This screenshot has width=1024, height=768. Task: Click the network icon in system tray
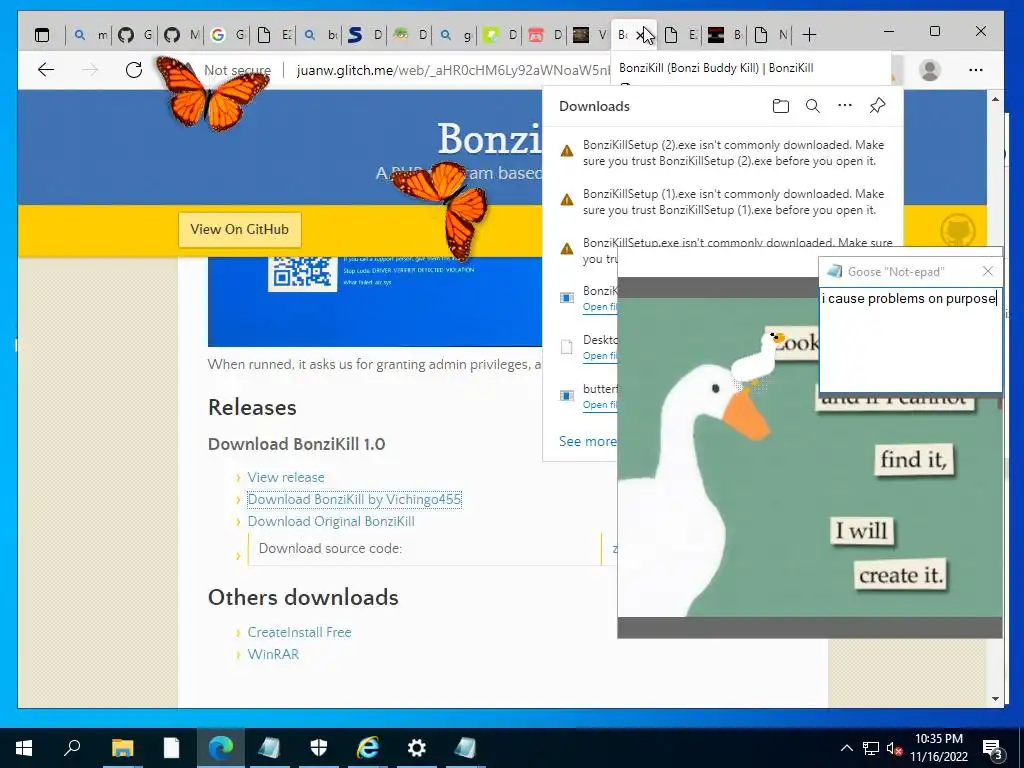(x=871, y=748)
